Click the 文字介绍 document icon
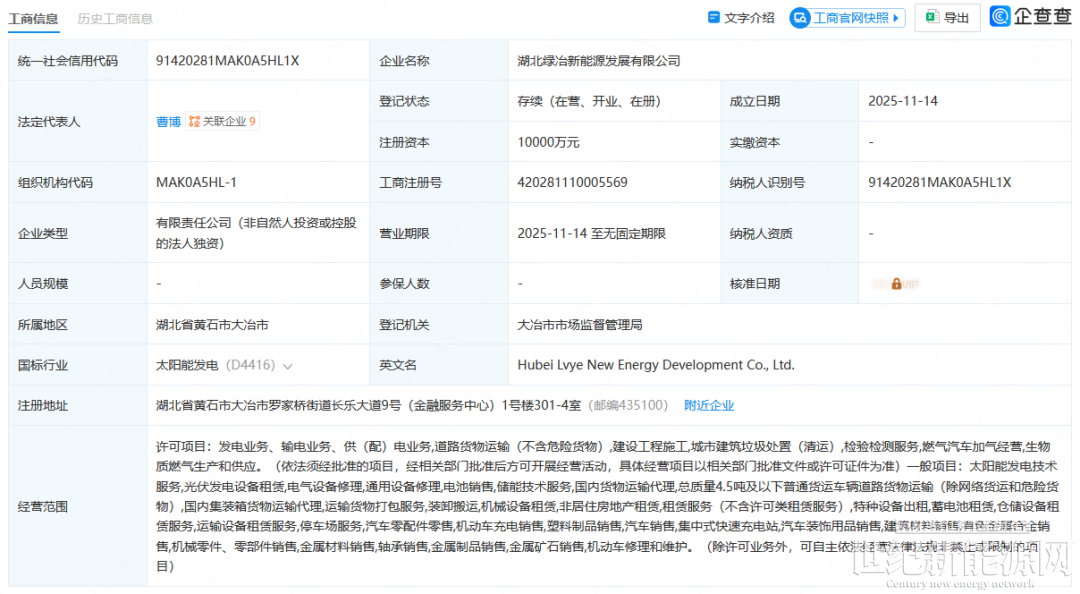The height and width of the screenshot is (594, 1080). (714, 17)
